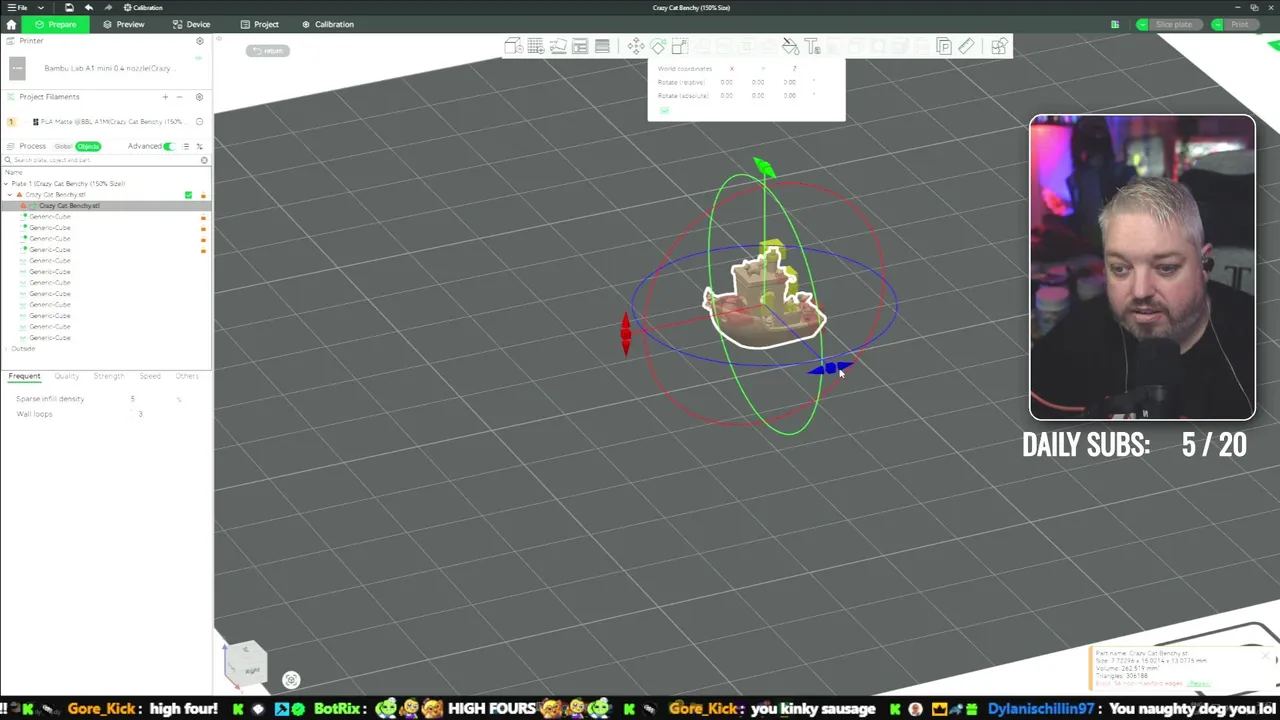Edit the PLA Matte filament preset icon
The height and width of the screenshot is (720, 1280).
[199, 122]
